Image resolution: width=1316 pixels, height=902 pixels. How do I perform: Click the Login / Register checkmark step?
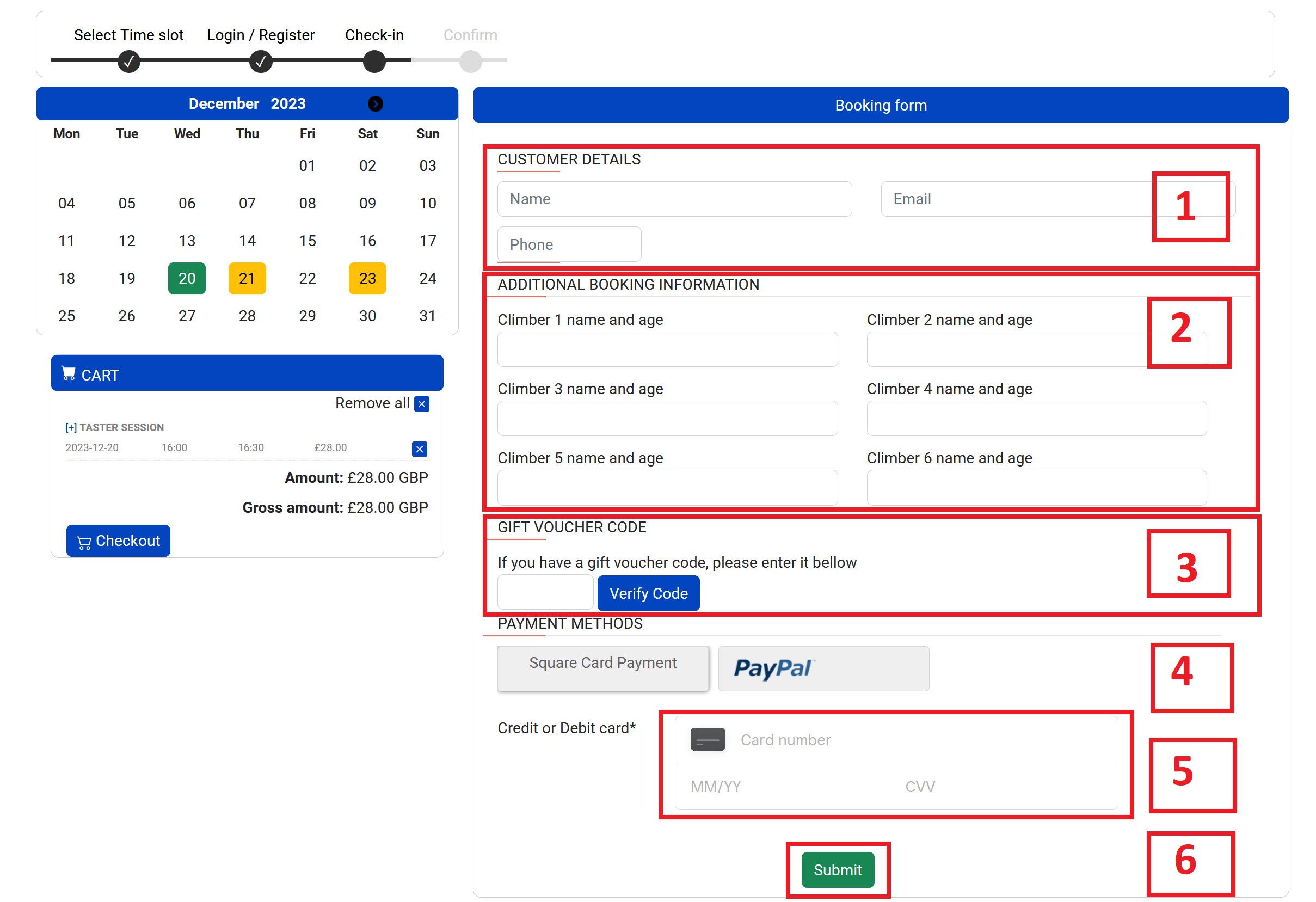click(x=261, y=61)
